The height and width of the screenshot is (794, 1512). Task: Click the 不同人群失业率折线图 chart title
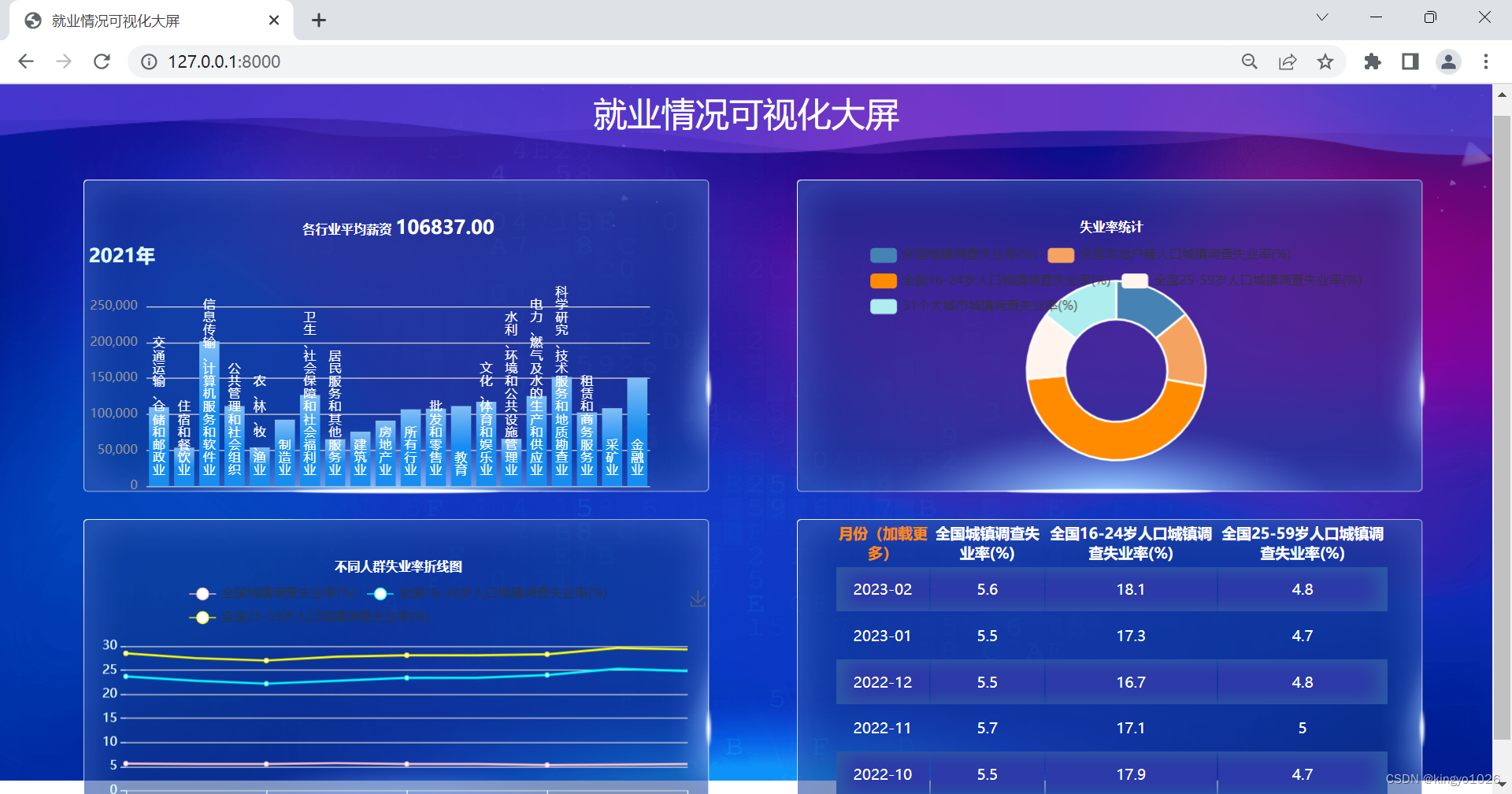pyautogui.click(x=398, y=566)
